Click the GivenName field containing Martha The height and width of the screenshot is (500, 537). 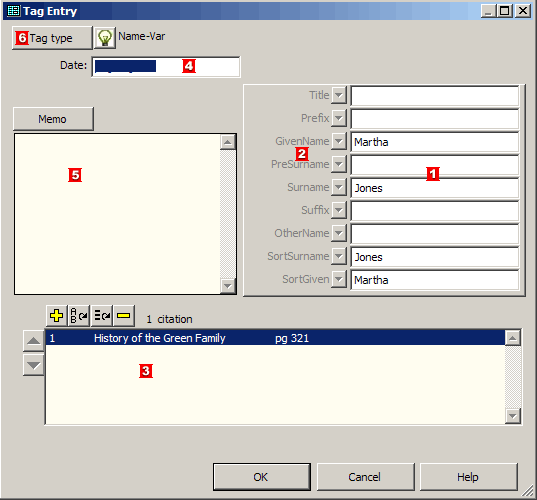(435, 142)
